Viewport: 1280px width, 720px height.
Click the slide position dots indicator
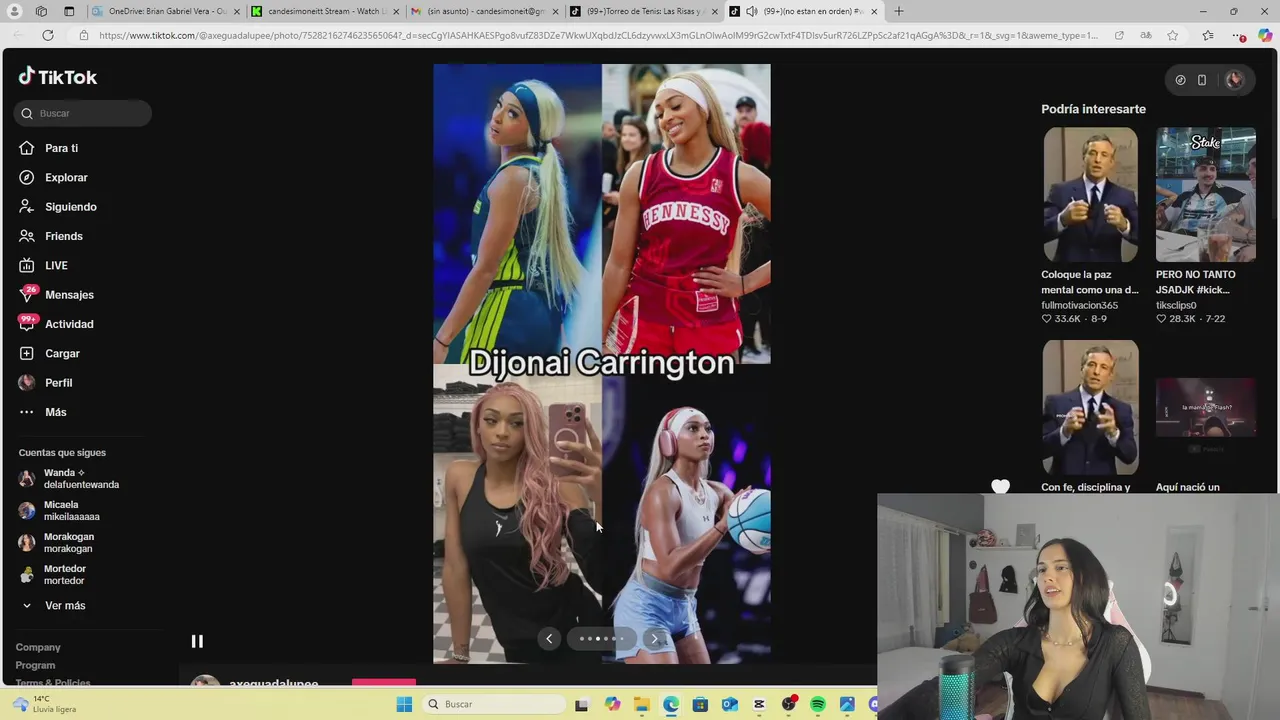pos(601,638)
